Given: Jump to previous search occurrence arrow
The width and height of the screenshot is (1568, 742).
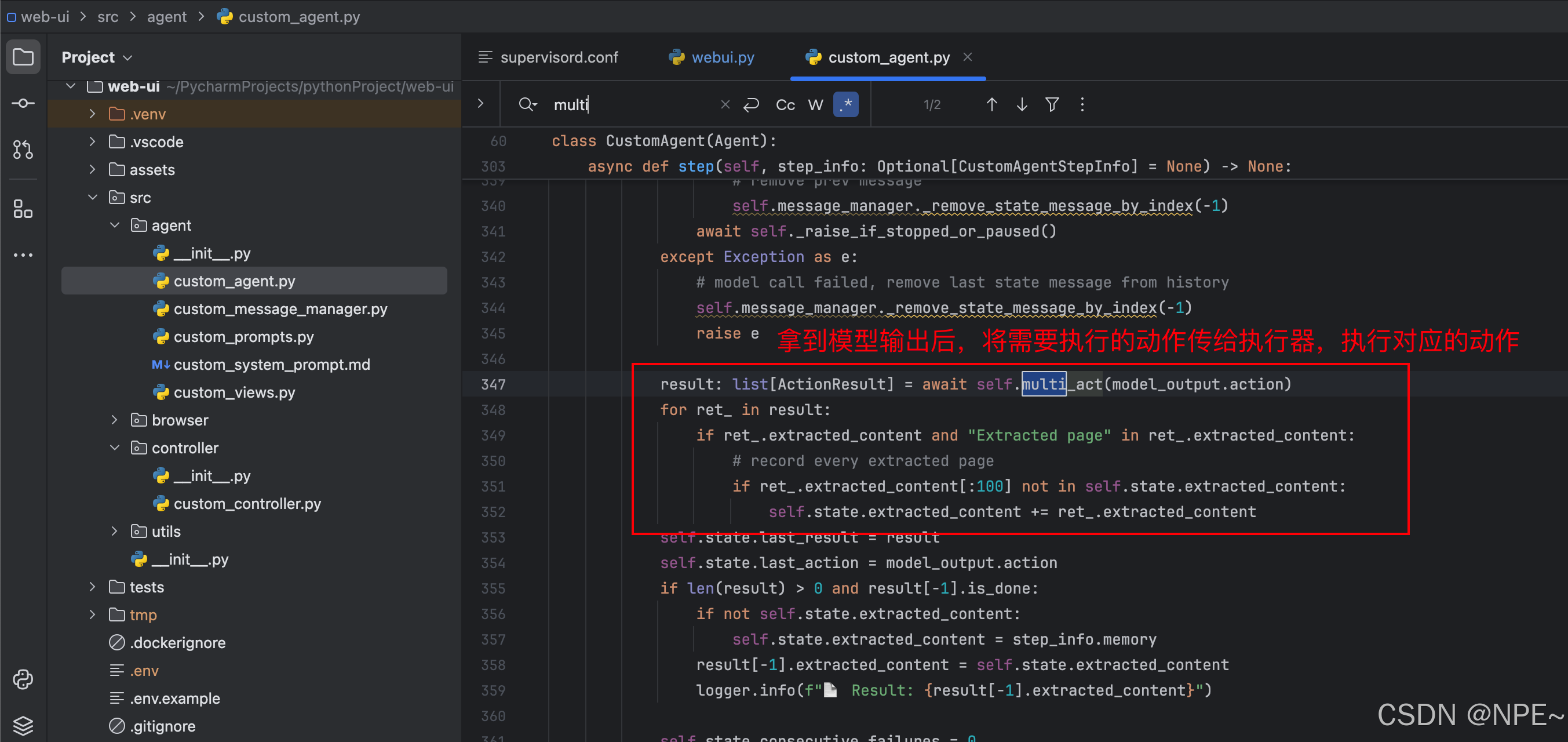Looking at the screenshot, I should [x=991, y=105].
